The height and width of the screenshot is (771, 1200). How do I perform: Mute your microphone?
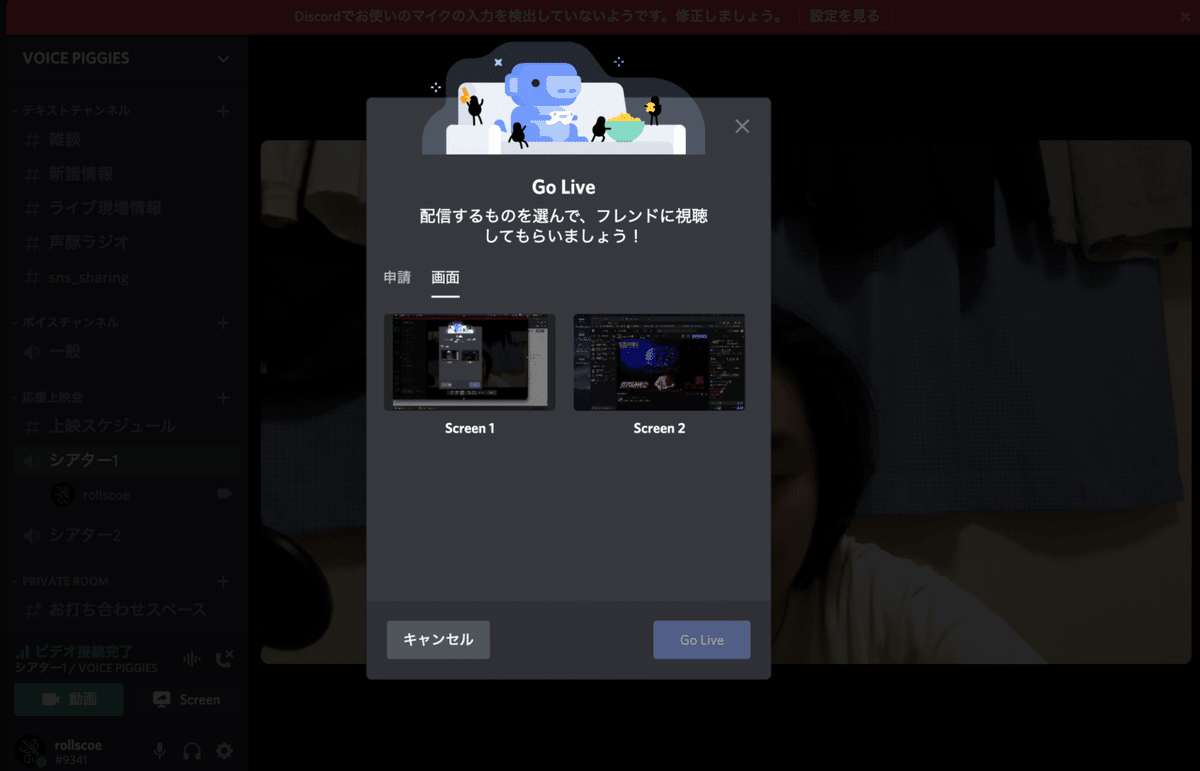coord(160,750)
